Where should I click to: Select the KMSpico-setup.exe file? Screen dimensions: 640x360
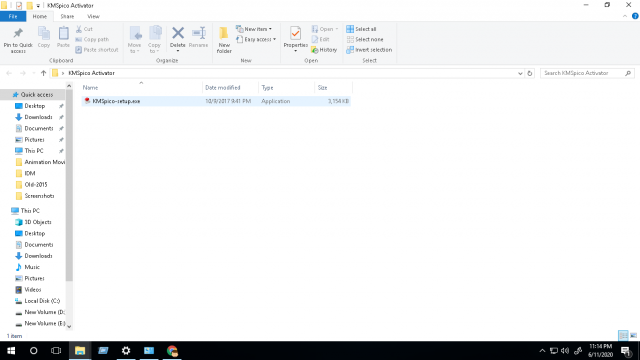tap(216, 101)
